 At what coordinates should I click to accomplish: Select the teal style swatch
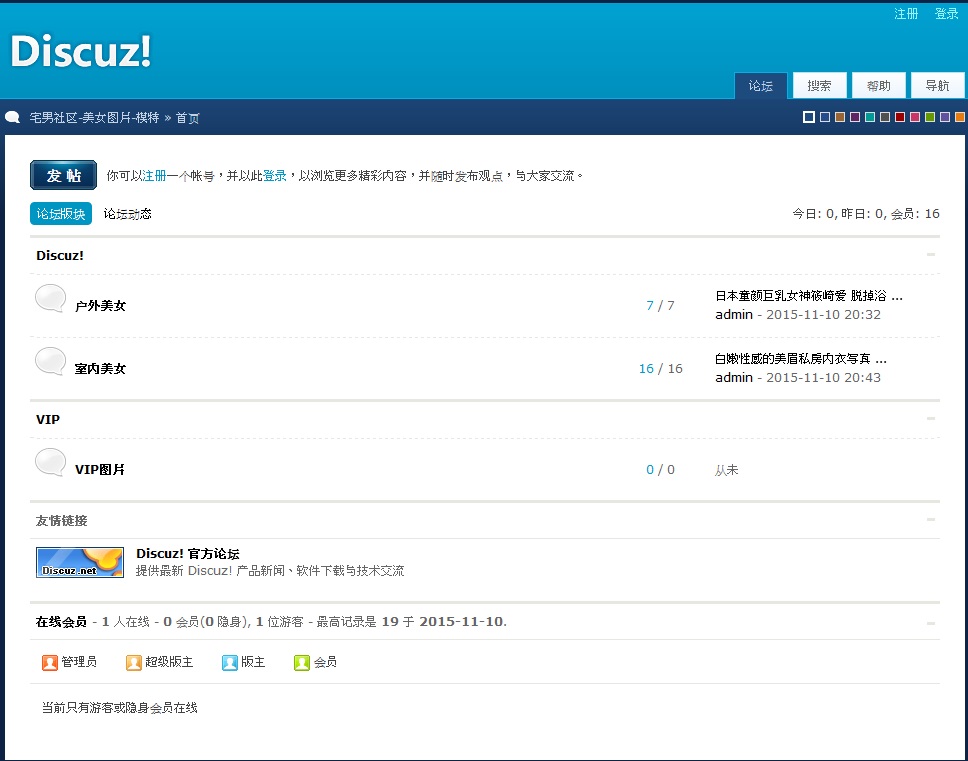coord(870,117)
